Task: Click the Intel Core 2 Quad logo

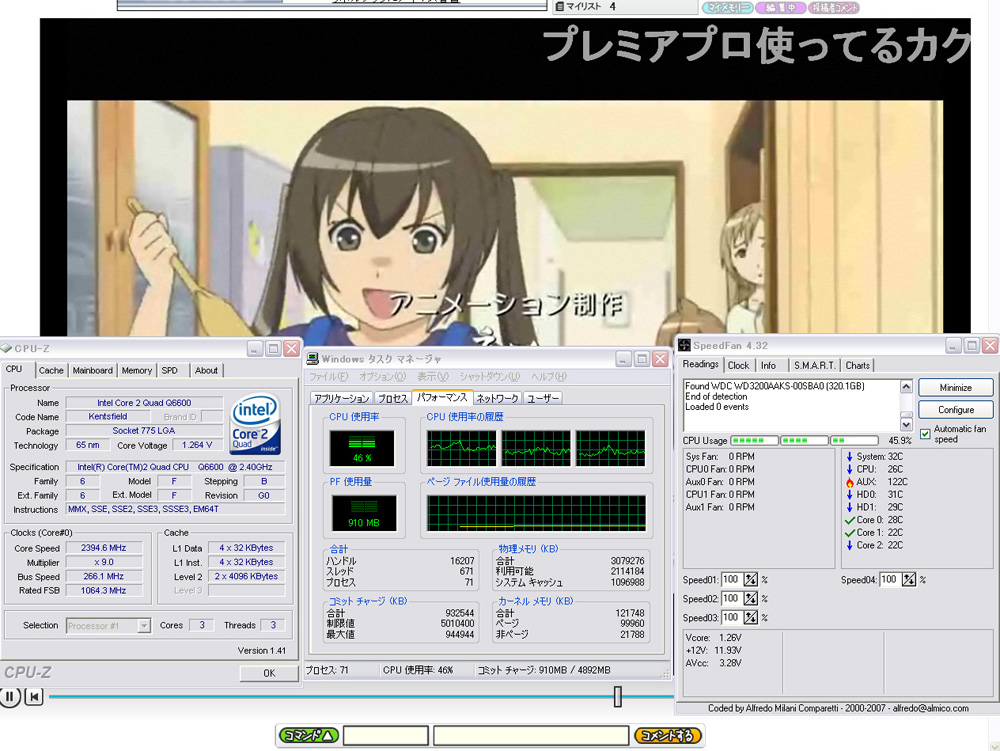Action: pos(255,423)
